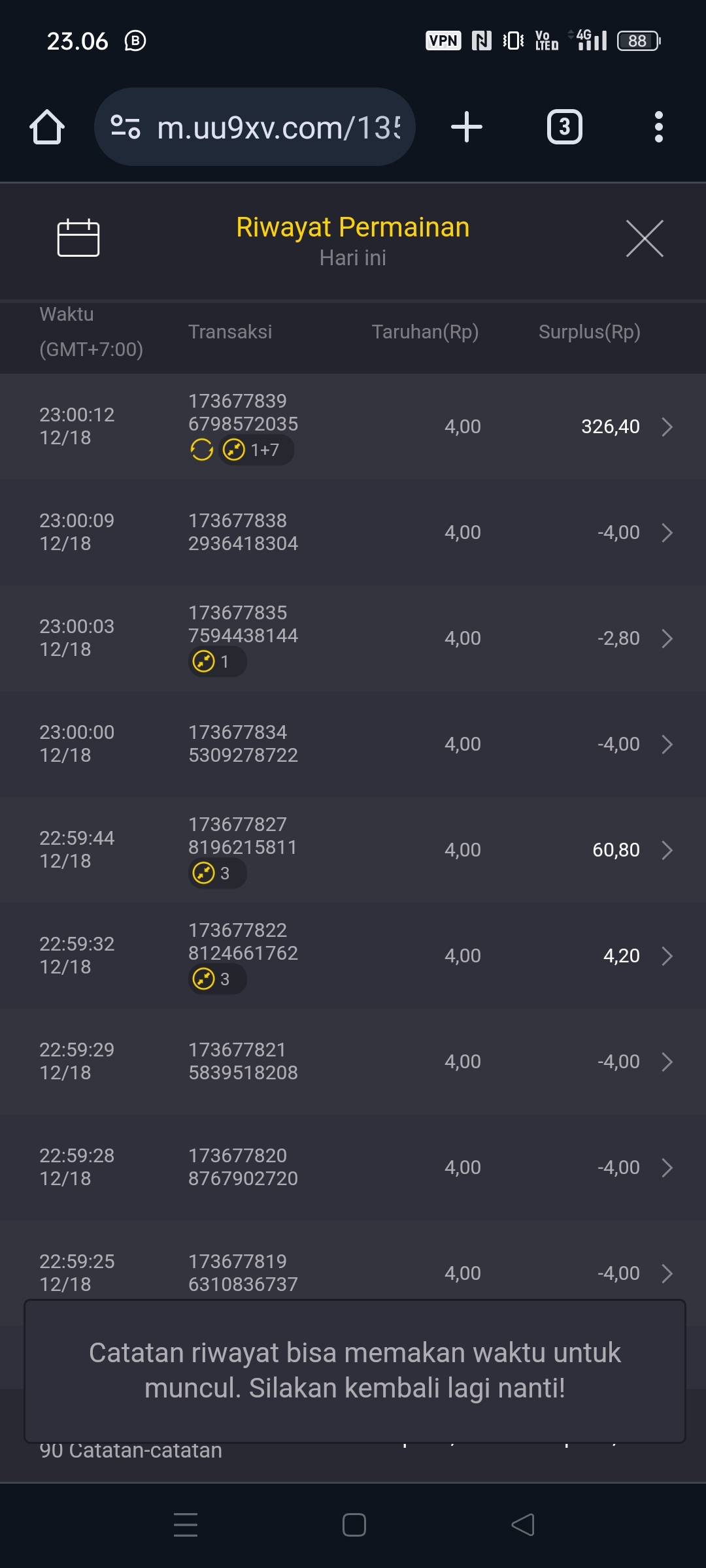Open the browser three-dot menu
The height and width of the screenshot is (1568, 706).
(658, 127)
